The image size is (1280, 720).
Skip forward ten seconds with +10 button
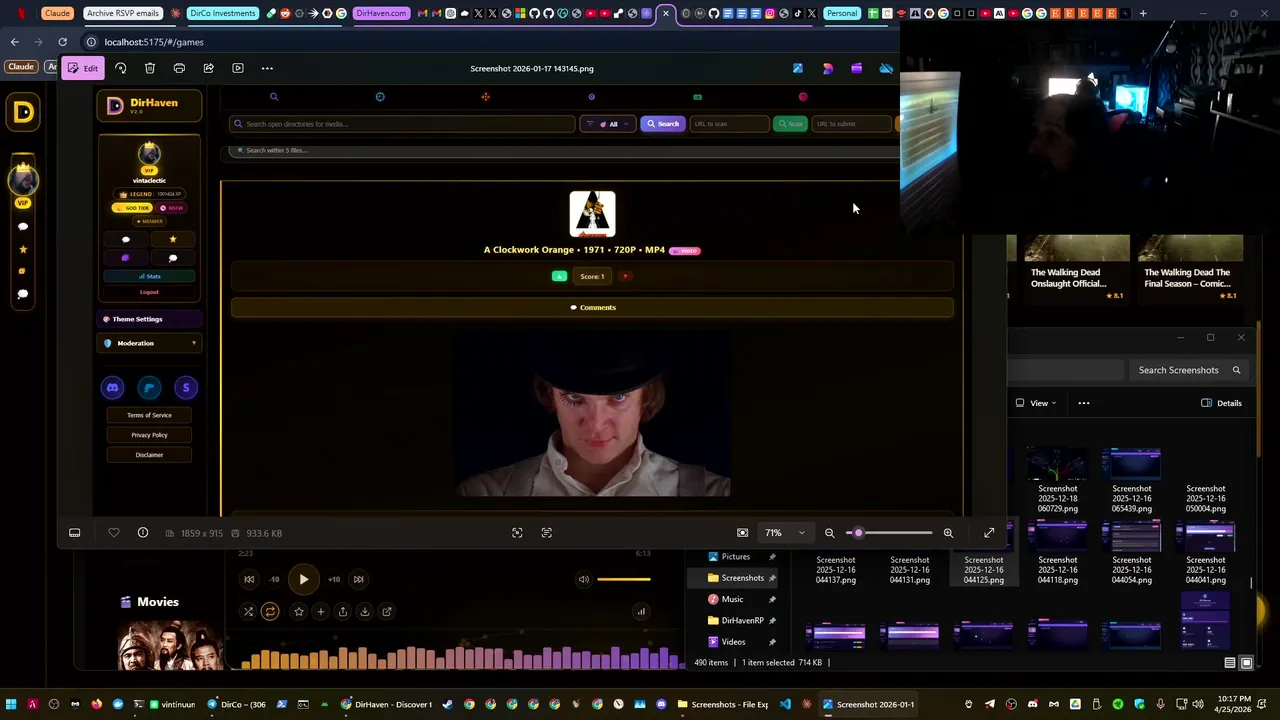click(334, 579)
